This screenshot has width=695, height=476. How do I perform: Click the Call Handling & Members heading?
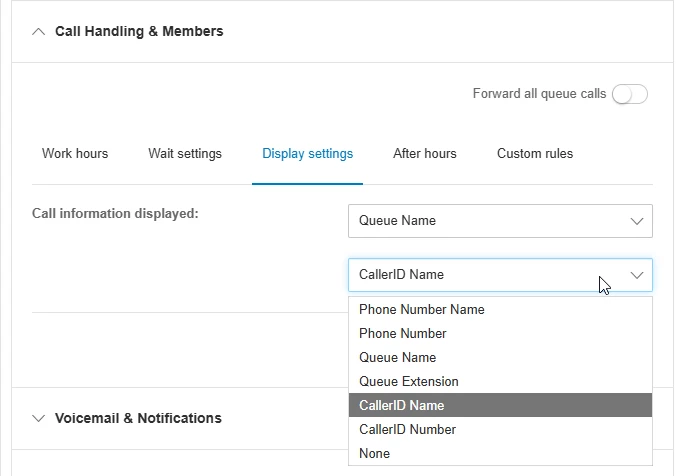pos(139,31)
